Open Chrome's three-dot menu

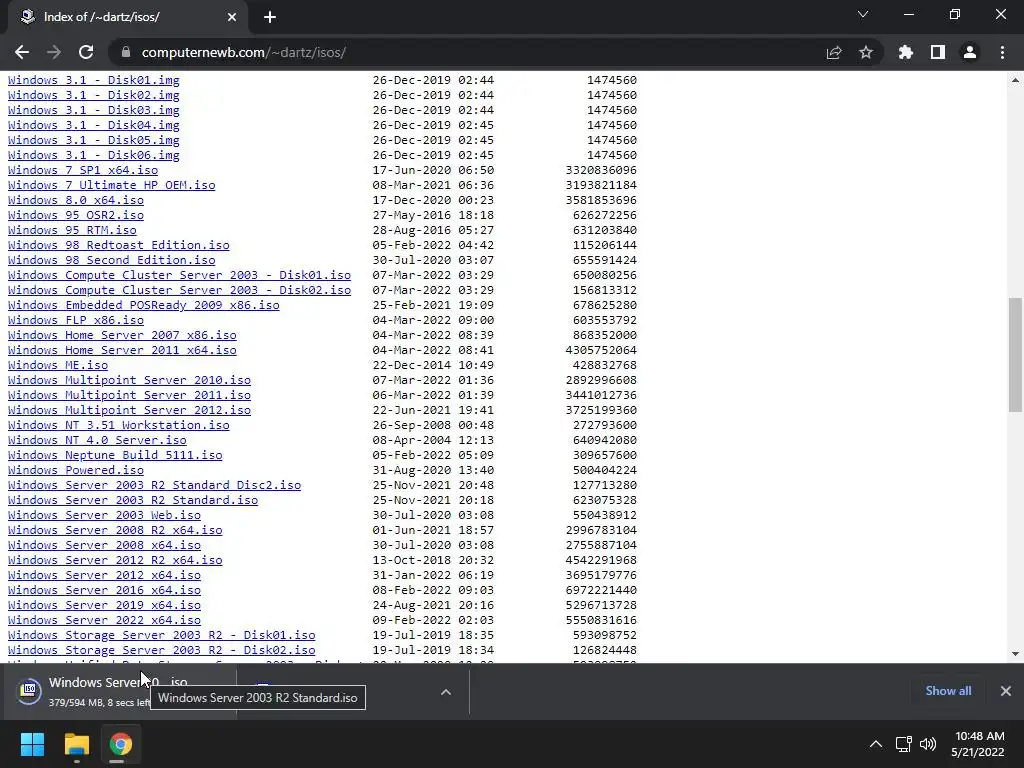tap(1002, 52)
